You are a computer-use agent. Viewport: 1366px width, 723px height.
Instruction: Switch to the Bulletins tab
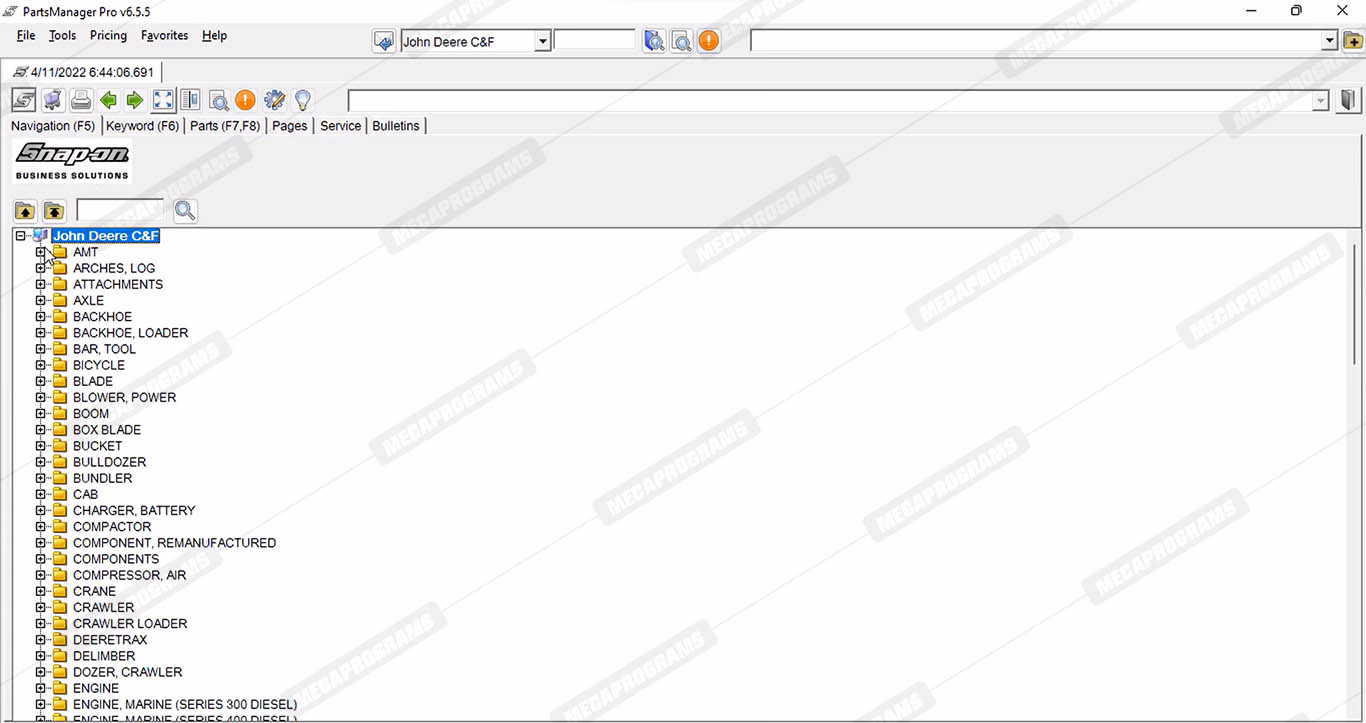(396, 126)
